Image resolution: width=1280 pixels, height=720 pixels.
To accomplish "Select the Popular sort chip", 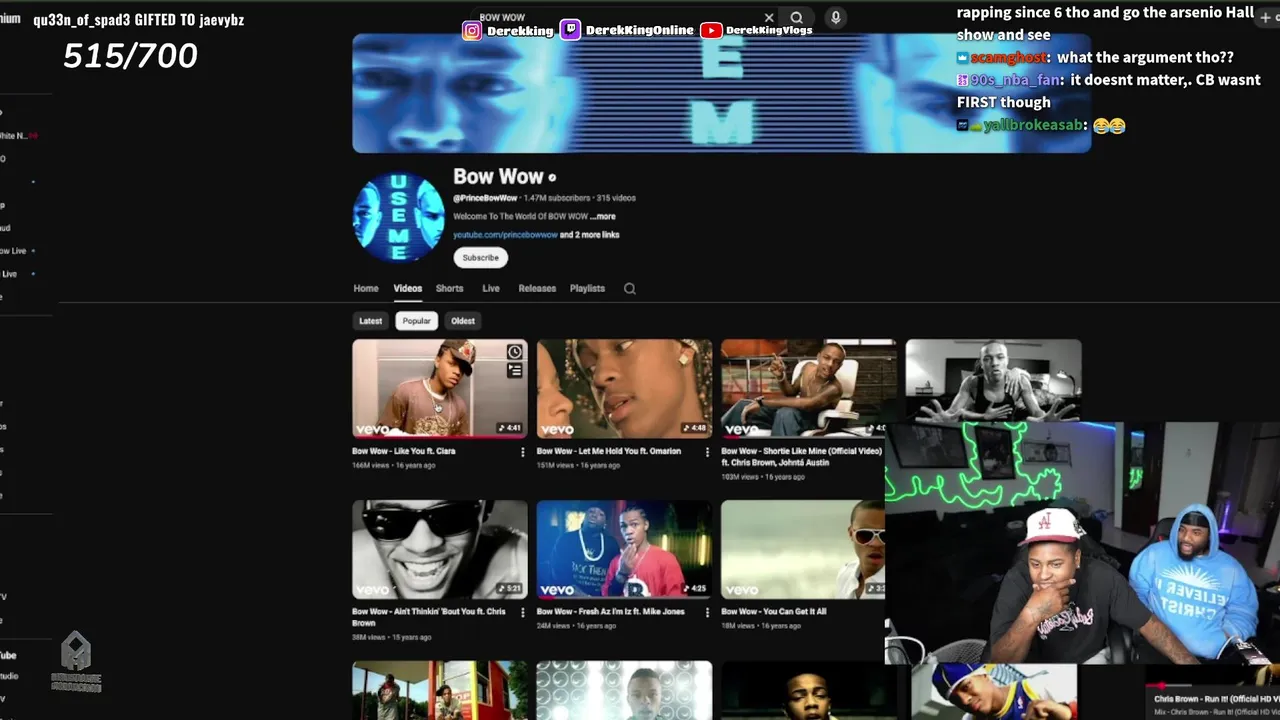I will click(416, 321).
